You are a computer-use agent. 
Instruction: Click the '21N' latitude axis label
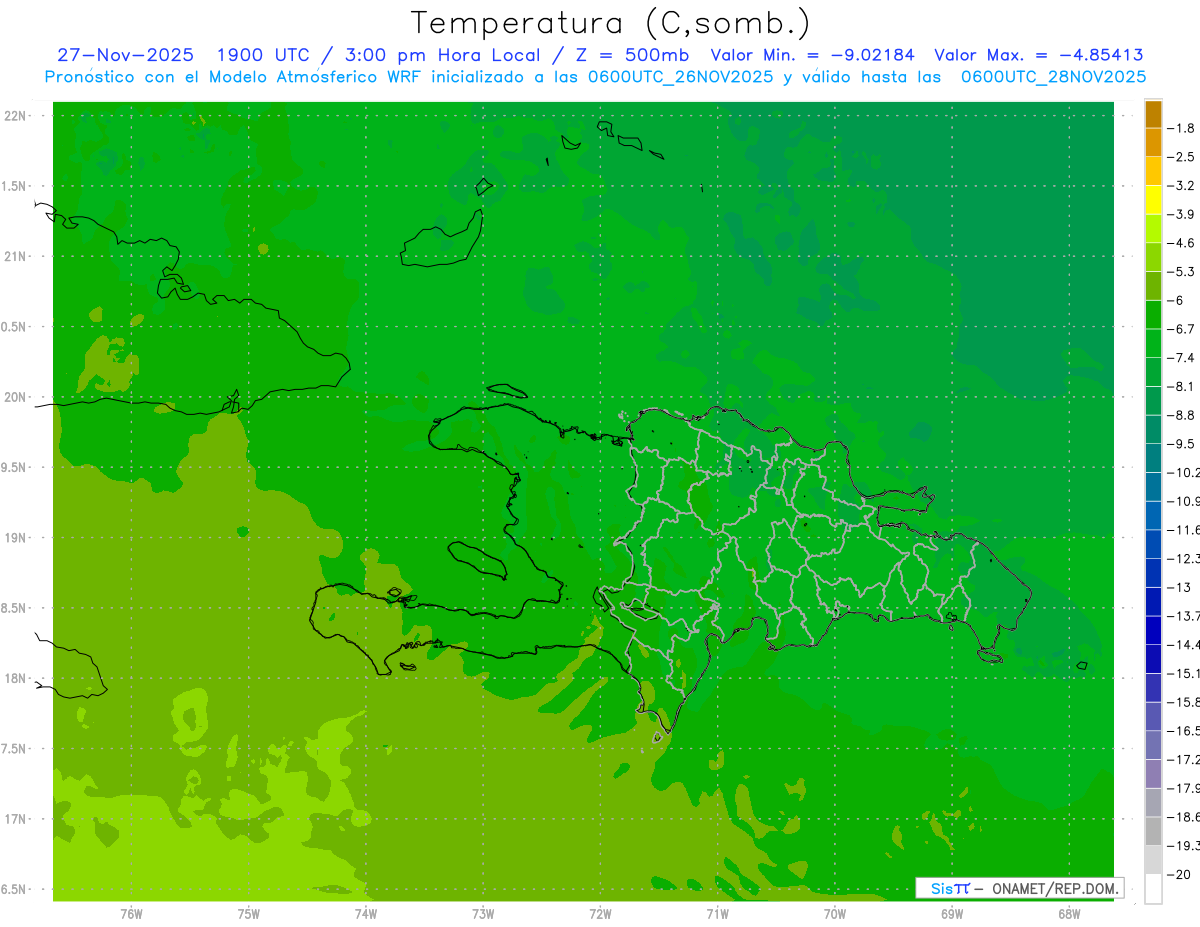[16, 257]
